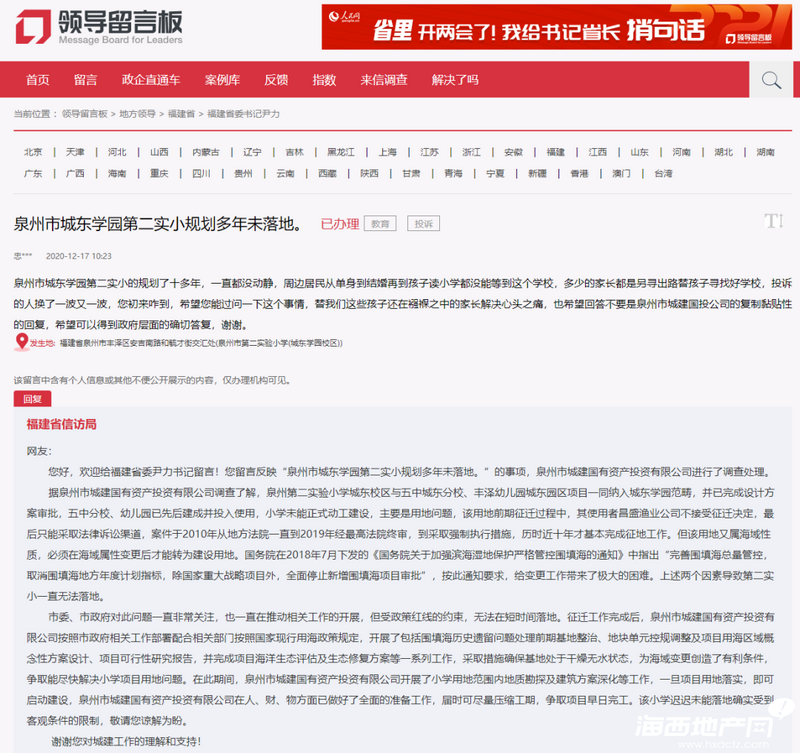Image resolution: width=800 pixels, height=753 pixels.
Task: Click breadcrumb link 福建省
Action: pyautogui.click(x=181, y=114)
